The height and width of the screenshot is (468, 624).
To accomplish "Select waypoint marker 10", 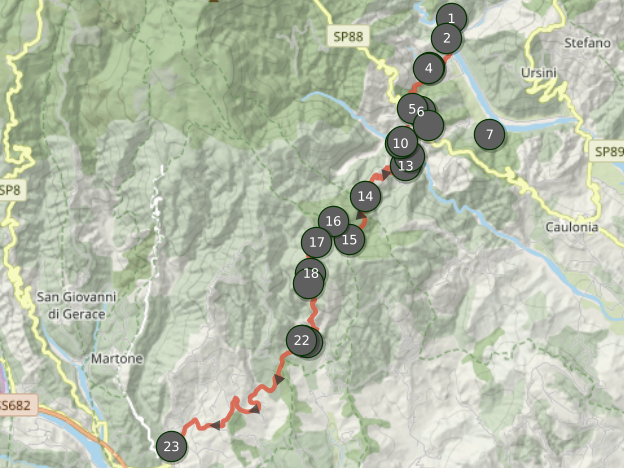I will coord(402,142).
